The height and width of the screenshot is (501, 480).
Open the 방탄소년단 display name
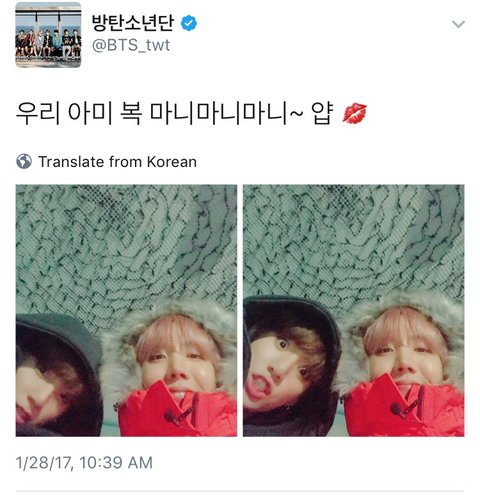click(133, 23)
